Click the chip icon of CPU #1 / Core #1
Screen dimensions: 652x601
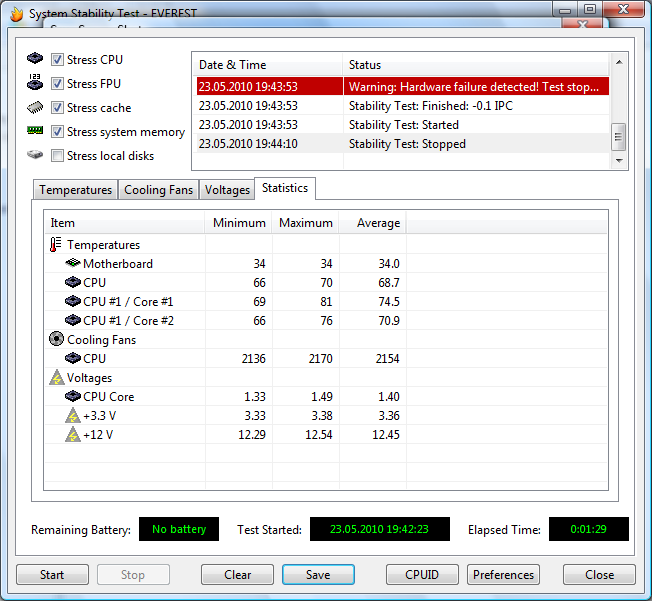tap(73, 301)
